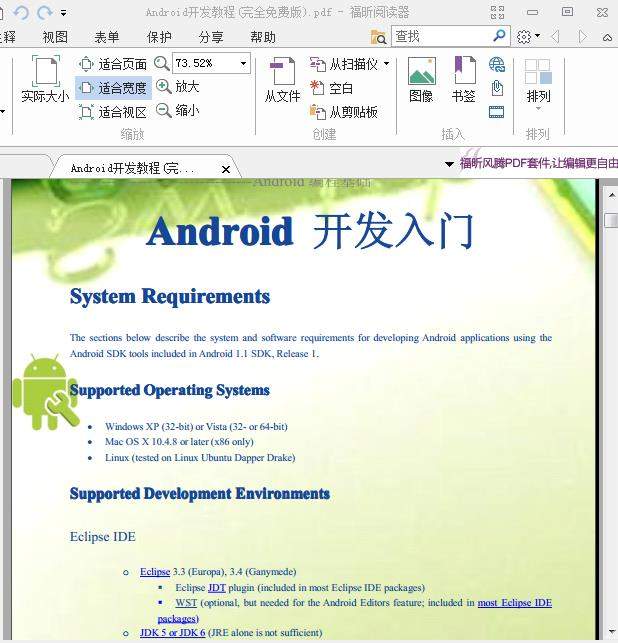Click the Windows XP or Vista bullet text
This screenshot has height=643, width=618.
pos(196,426)
